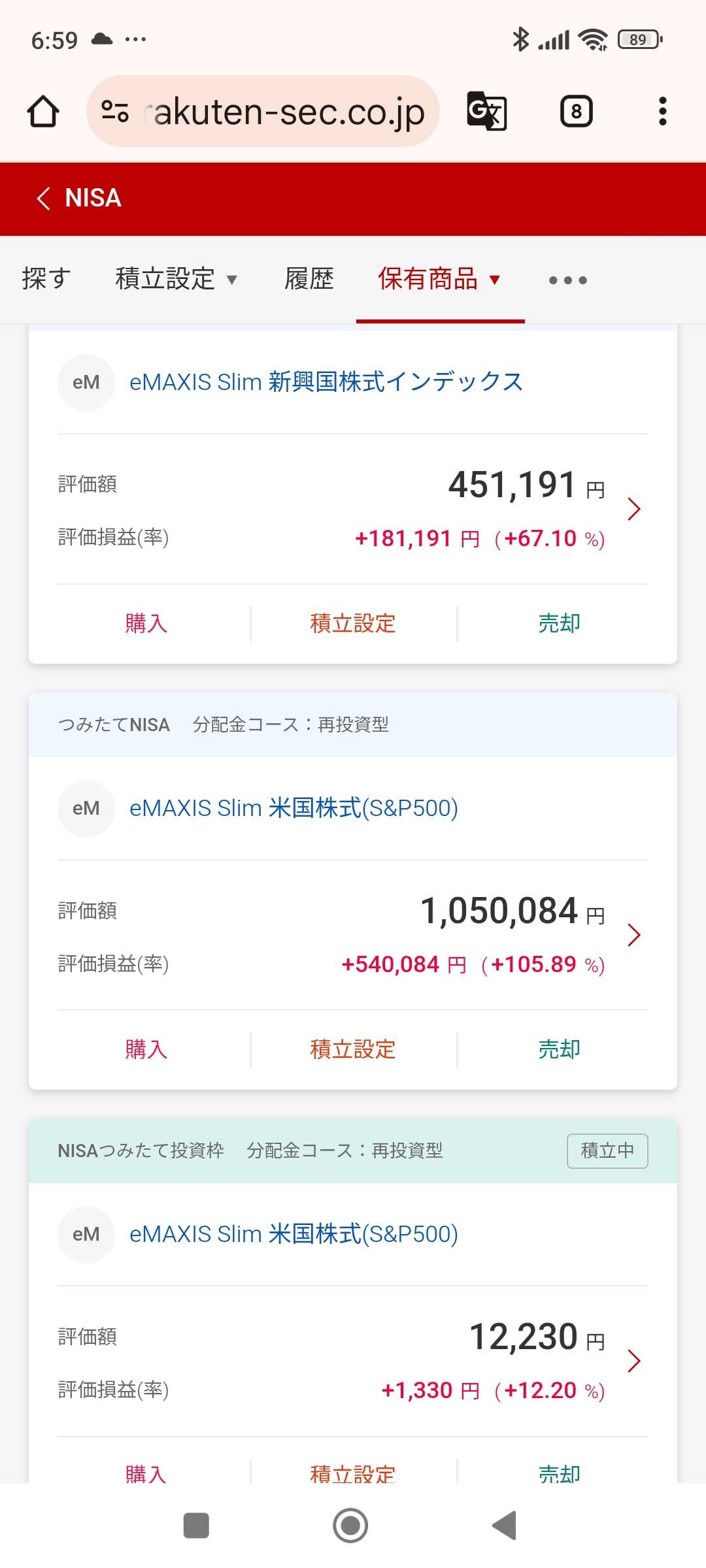This screenshot has width=706, height=1568.
Task: Open eMAXIS Slim 新興国株式インデックス link
Action: pos(326,382)
